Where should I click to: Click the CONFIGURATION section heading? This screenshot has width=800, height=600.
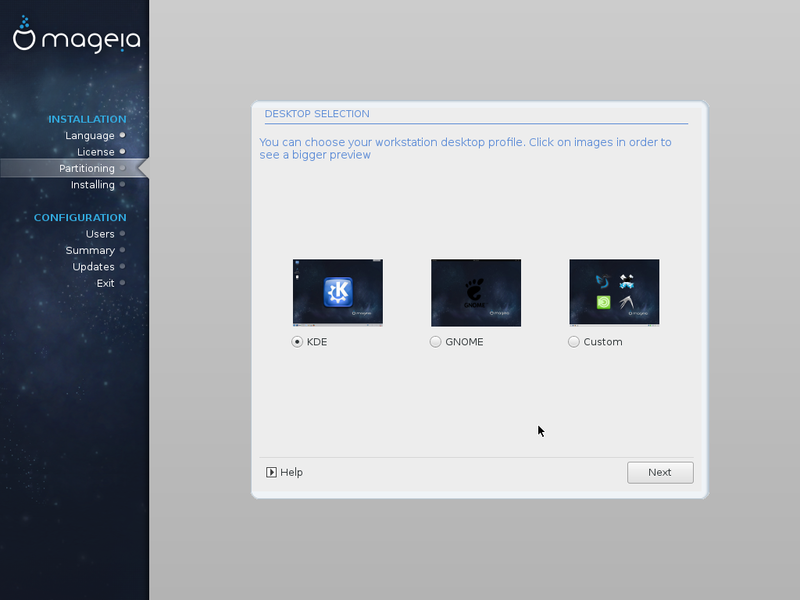[x=80, y=217]
